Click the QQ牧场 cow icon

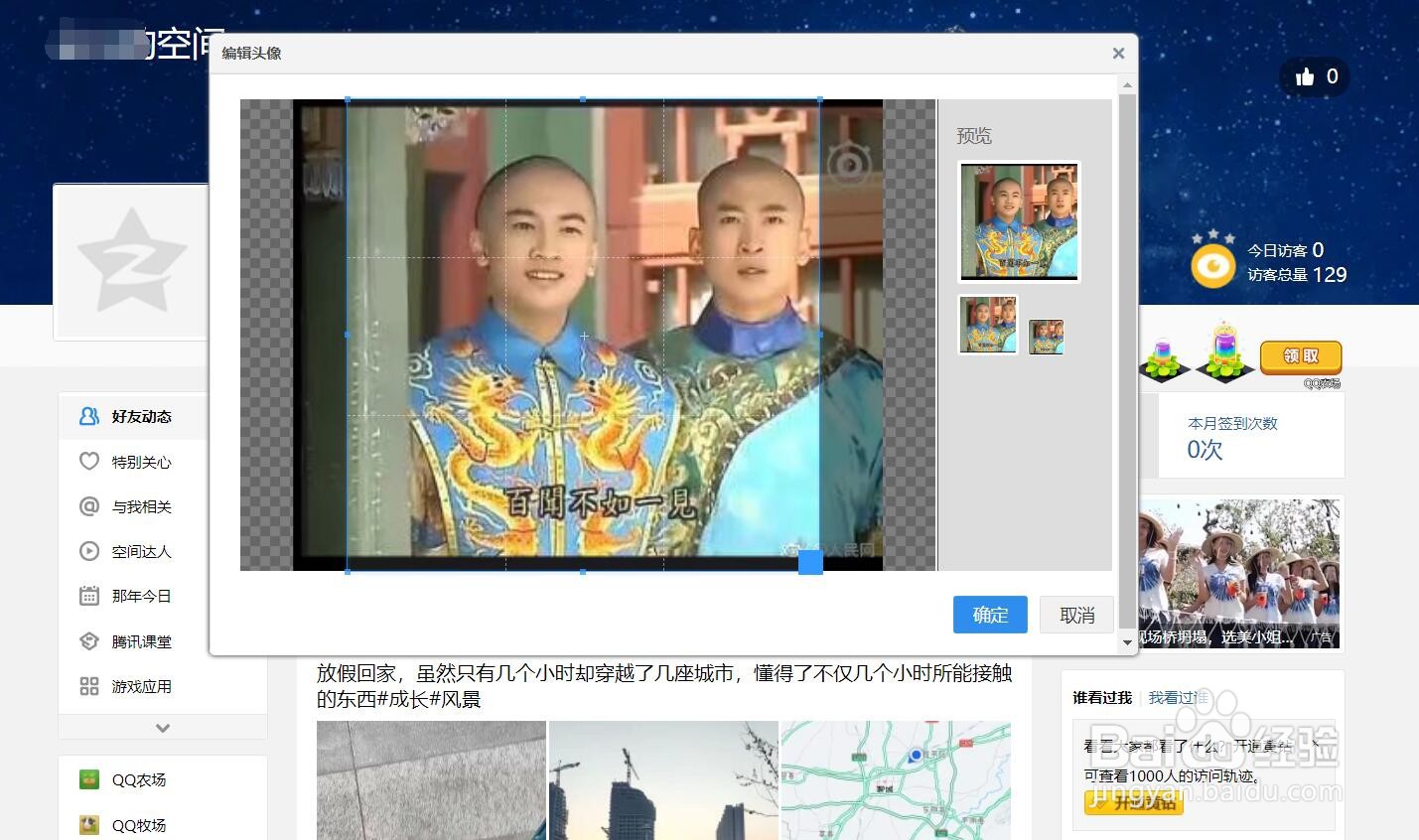pos(89,825)
